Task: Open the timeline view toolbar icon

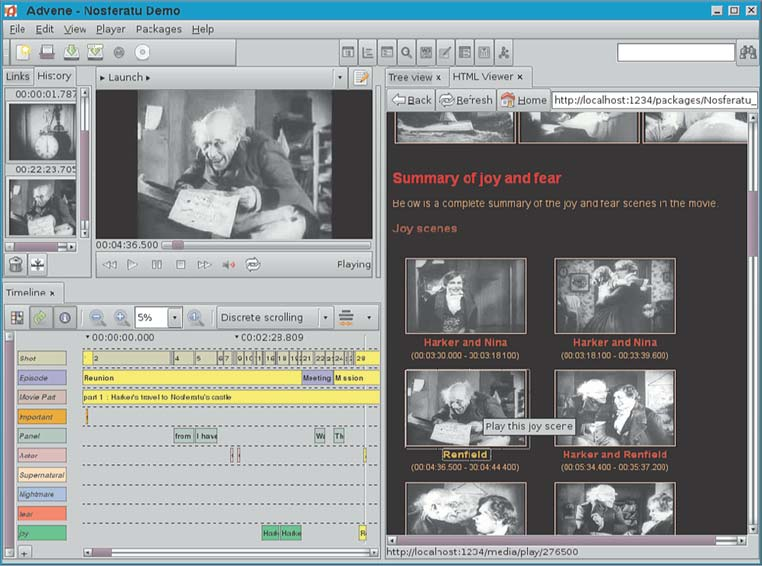Action: coord(348,52)
